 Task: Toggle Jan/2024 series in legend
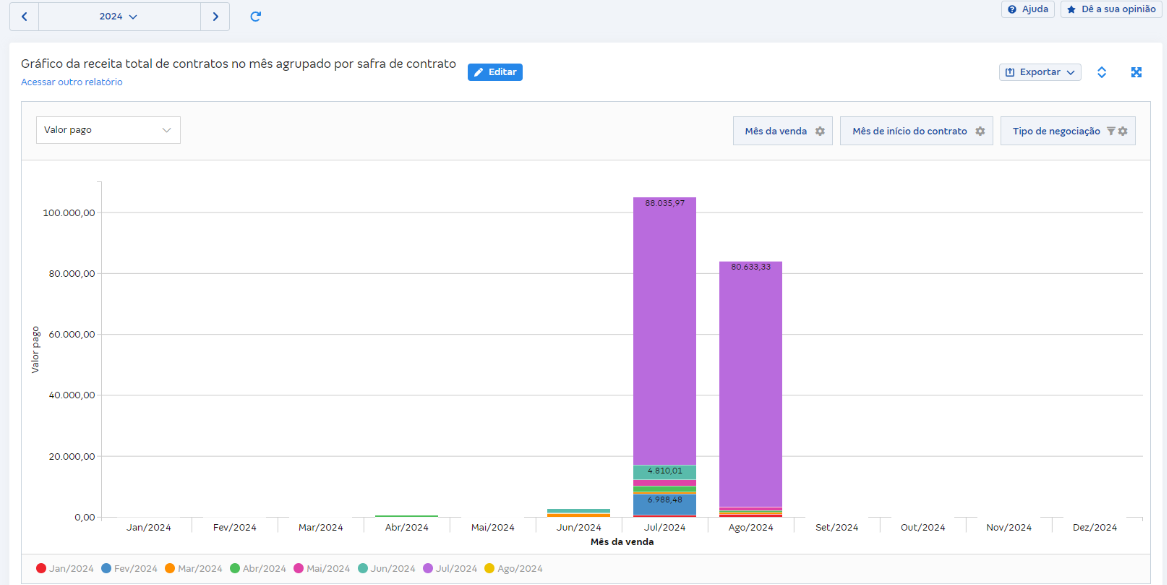62,568
